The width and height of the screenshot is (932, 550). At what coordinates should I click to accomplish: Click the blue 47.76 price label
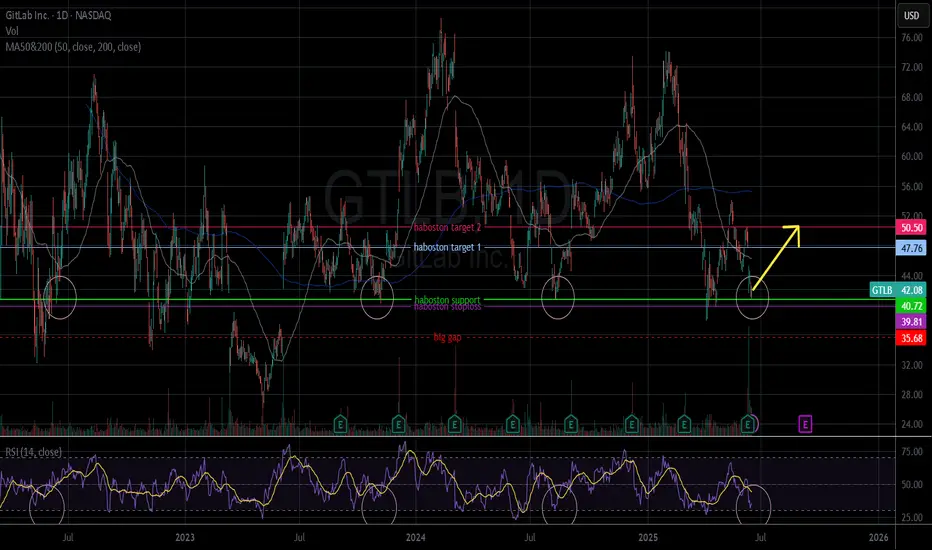click(911, 248)
